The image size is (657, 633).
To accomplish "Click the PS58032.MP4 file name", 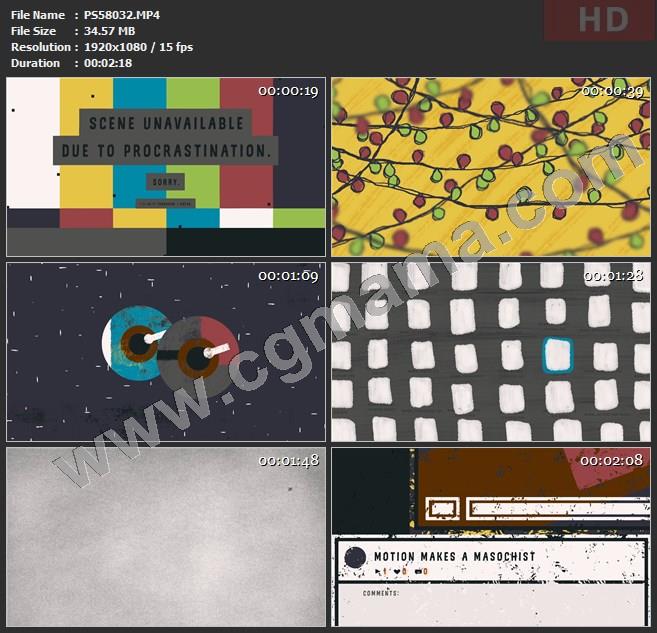I will (x=122, y=15).
